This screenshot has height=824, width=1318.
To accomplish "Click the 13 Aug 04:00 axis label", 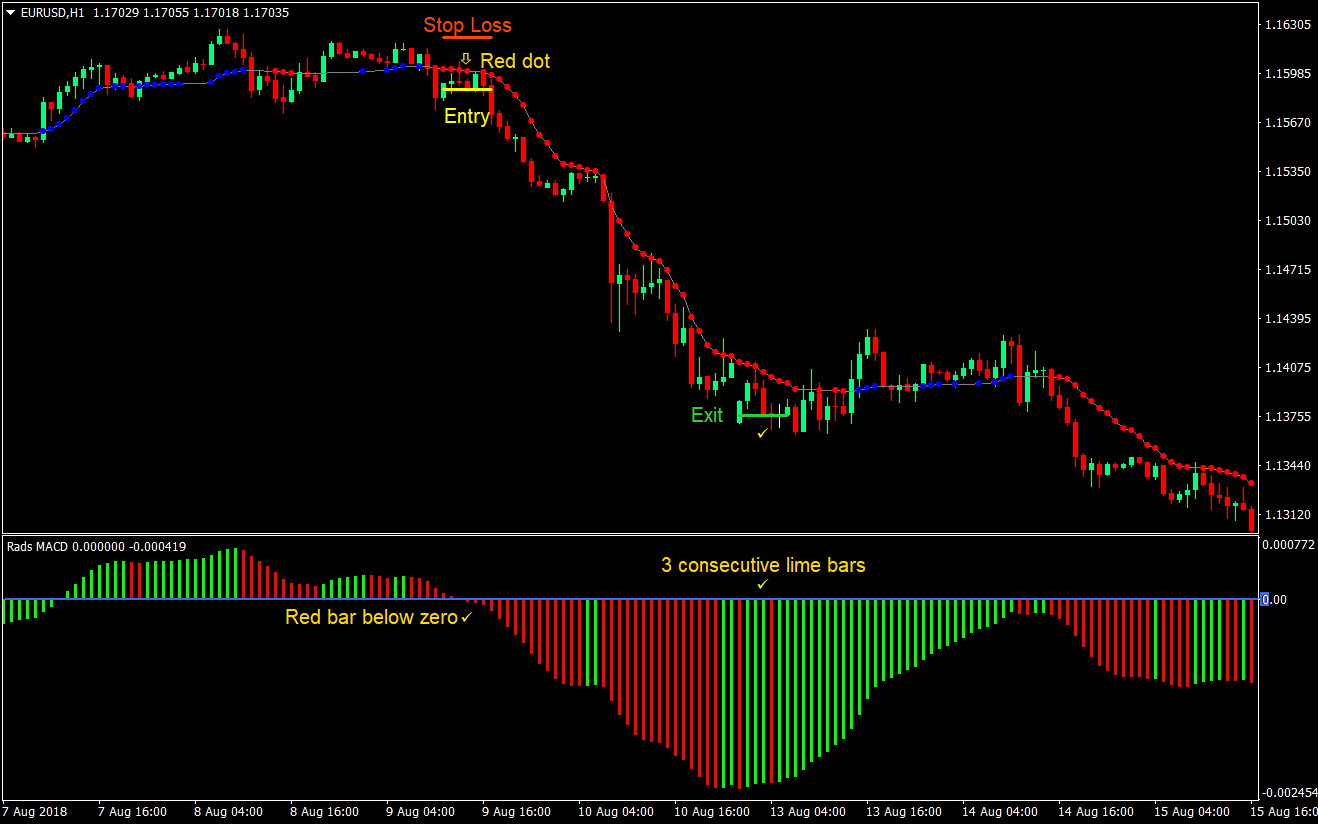I will [806, 813].
